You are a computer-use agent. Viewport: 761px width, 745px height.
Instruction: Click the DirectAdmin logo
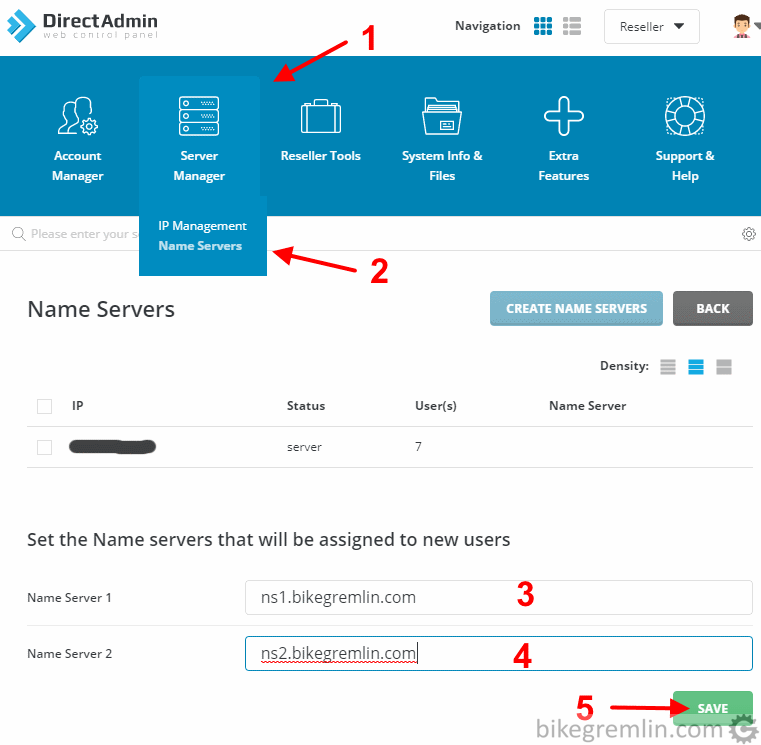click(83, 26)
